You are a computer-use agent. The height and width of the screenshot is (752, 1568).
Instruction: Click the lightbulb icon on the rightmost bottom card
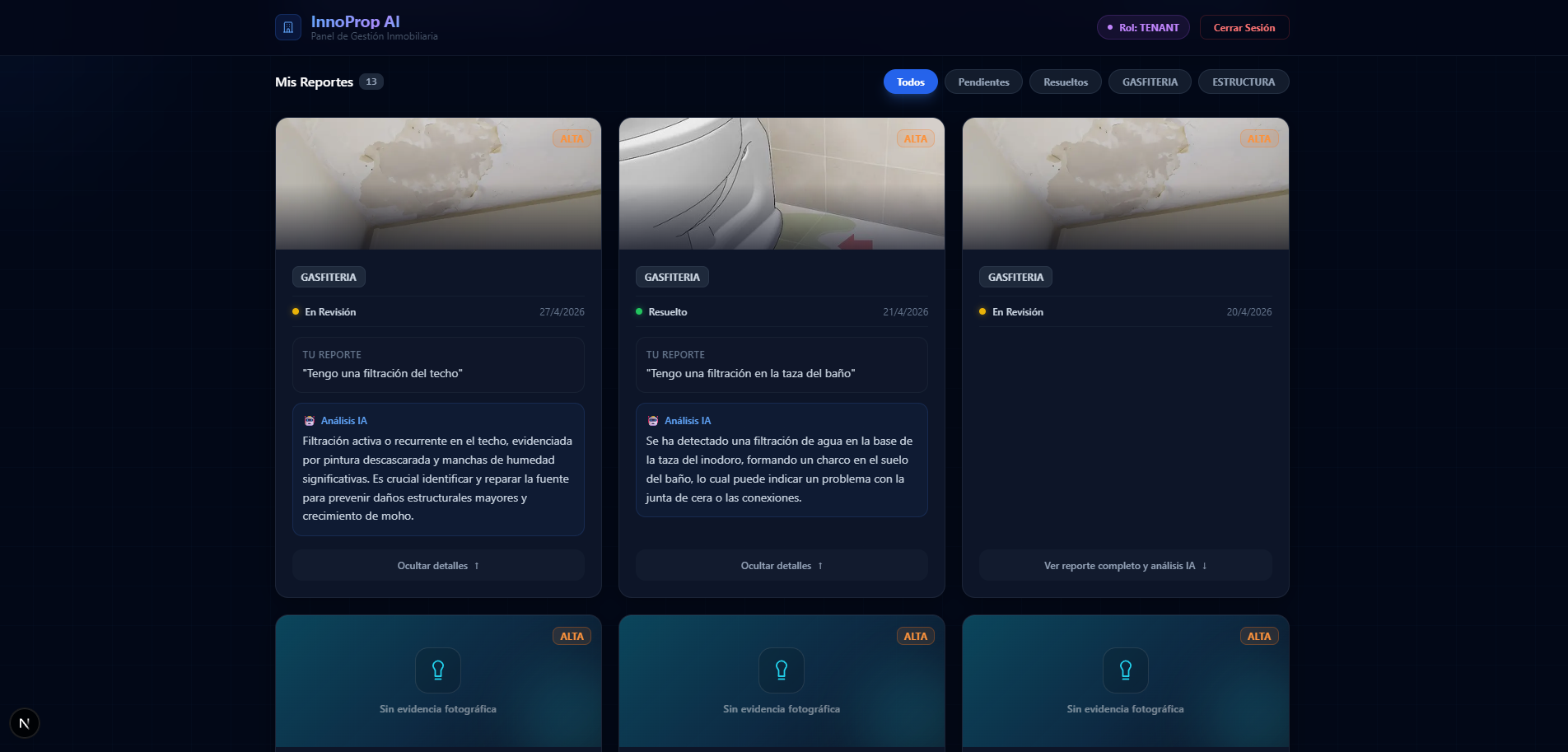click(x=1125, y=670)
